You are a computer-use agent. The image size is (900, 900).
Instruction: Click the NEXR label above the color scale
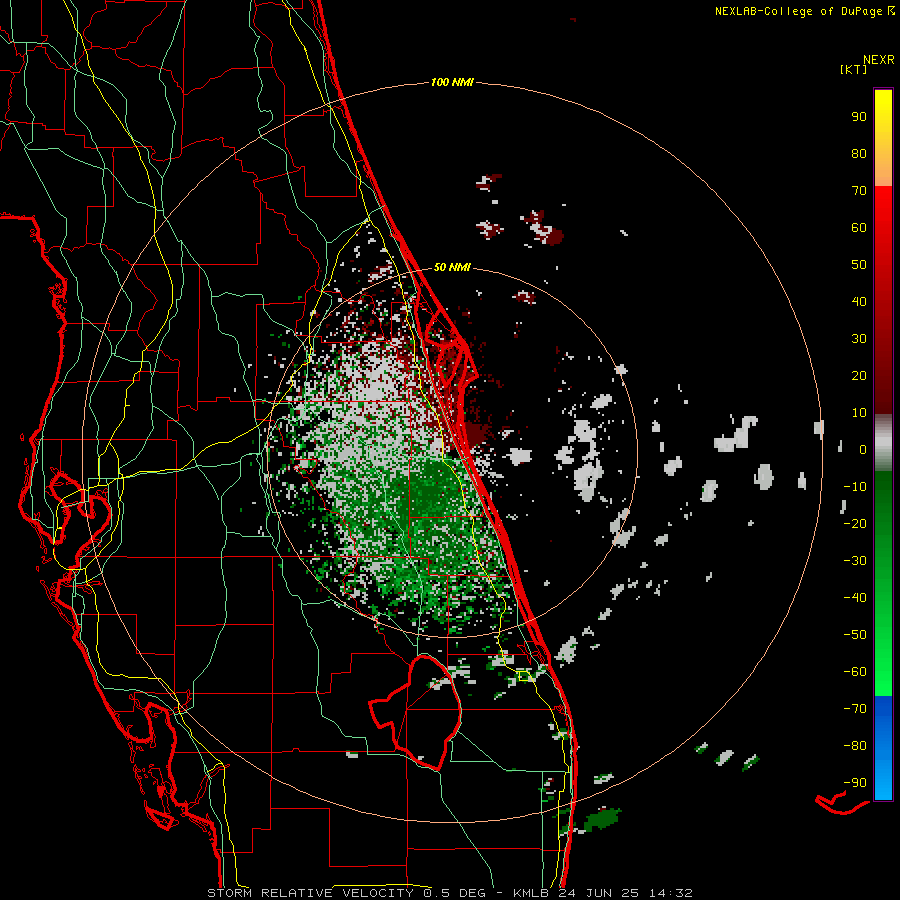(879, 60)
